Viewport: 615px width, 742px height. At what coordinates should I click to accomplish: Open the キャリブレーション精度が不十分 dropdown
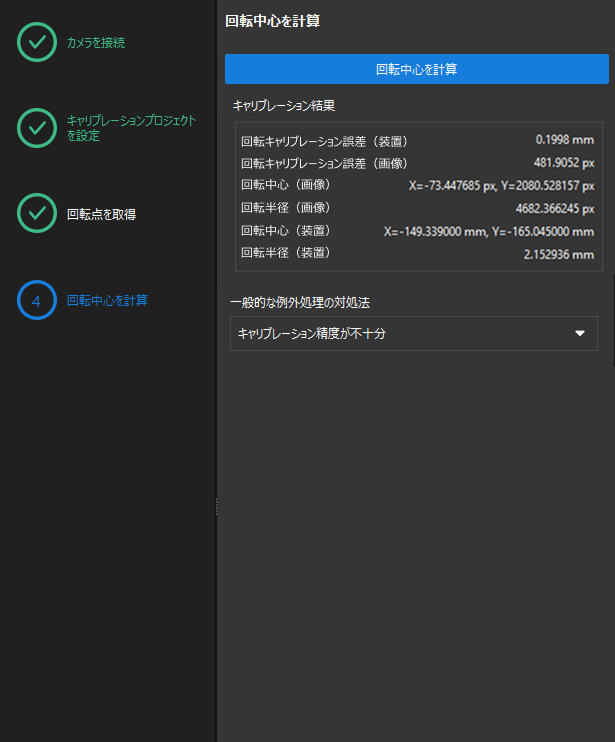pyautogui.click(x=413, y=334)
